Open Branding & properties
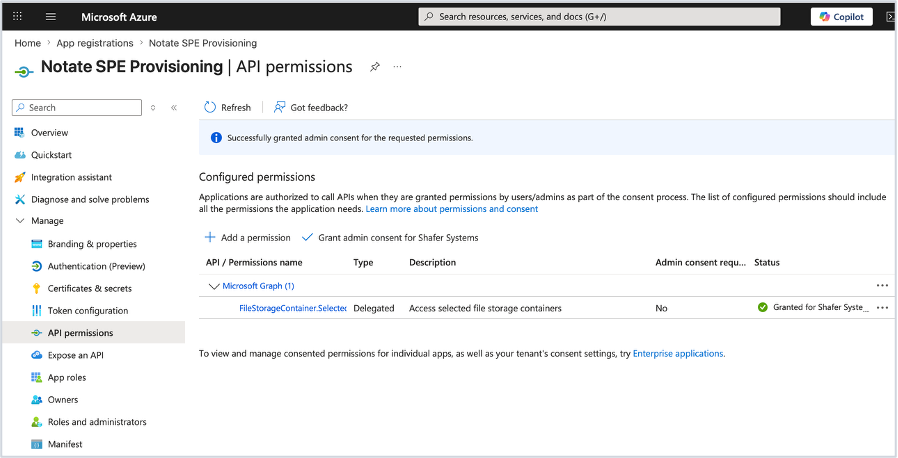898x458 pixels. point(92,244)
